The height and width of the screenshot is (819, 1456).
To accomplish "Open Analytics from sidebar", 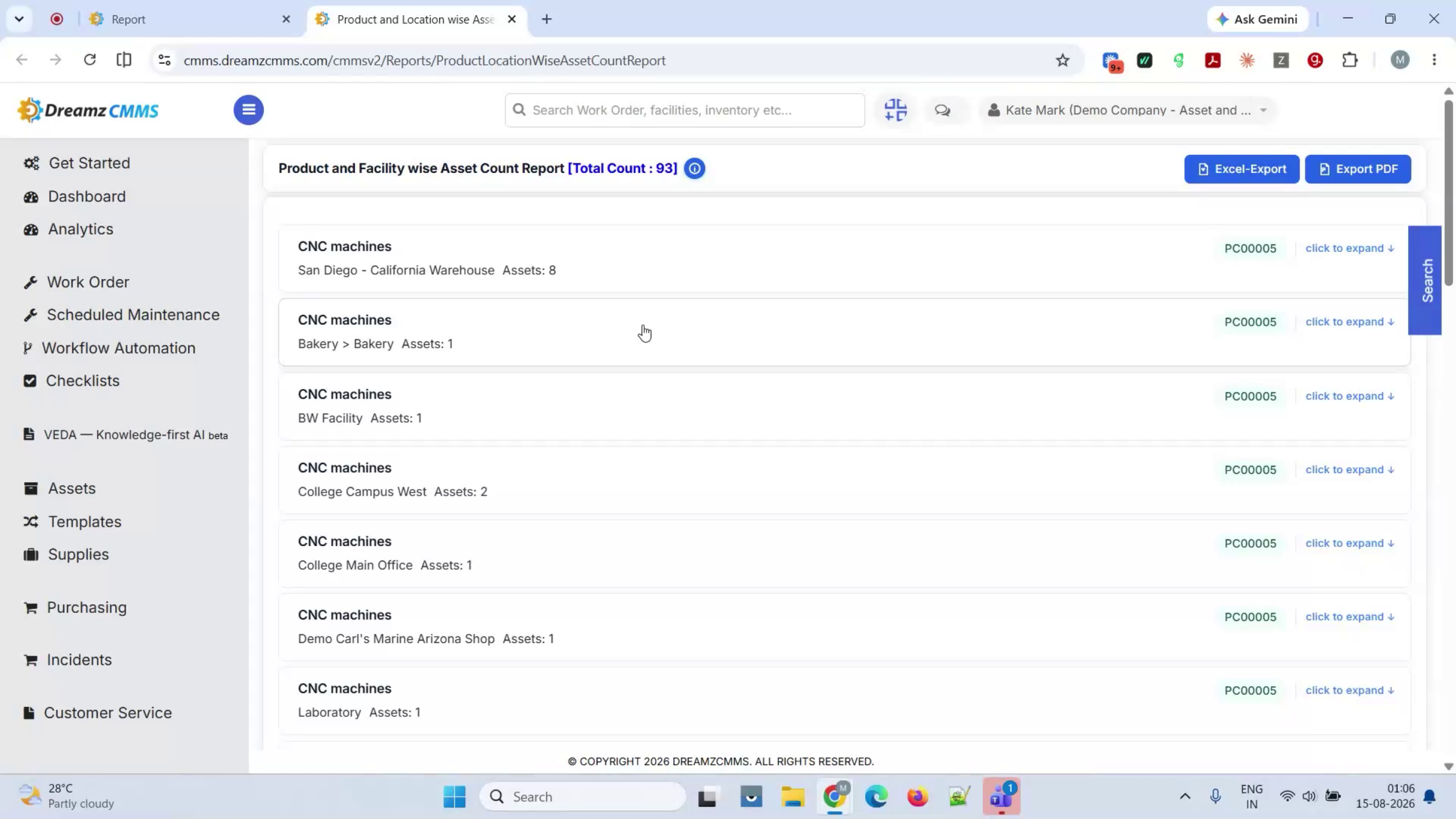I will (69, 229).
